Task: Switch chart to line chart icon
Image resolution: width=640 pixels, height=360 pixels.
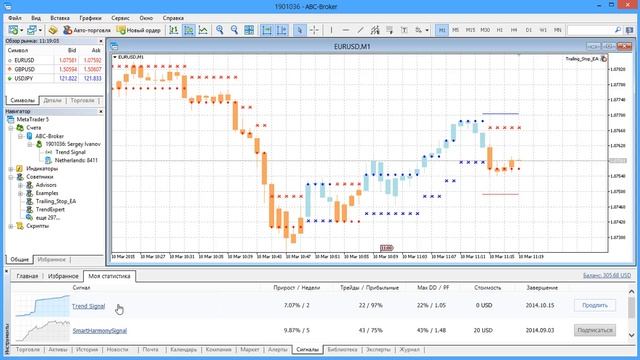Action: coord(203,30)
